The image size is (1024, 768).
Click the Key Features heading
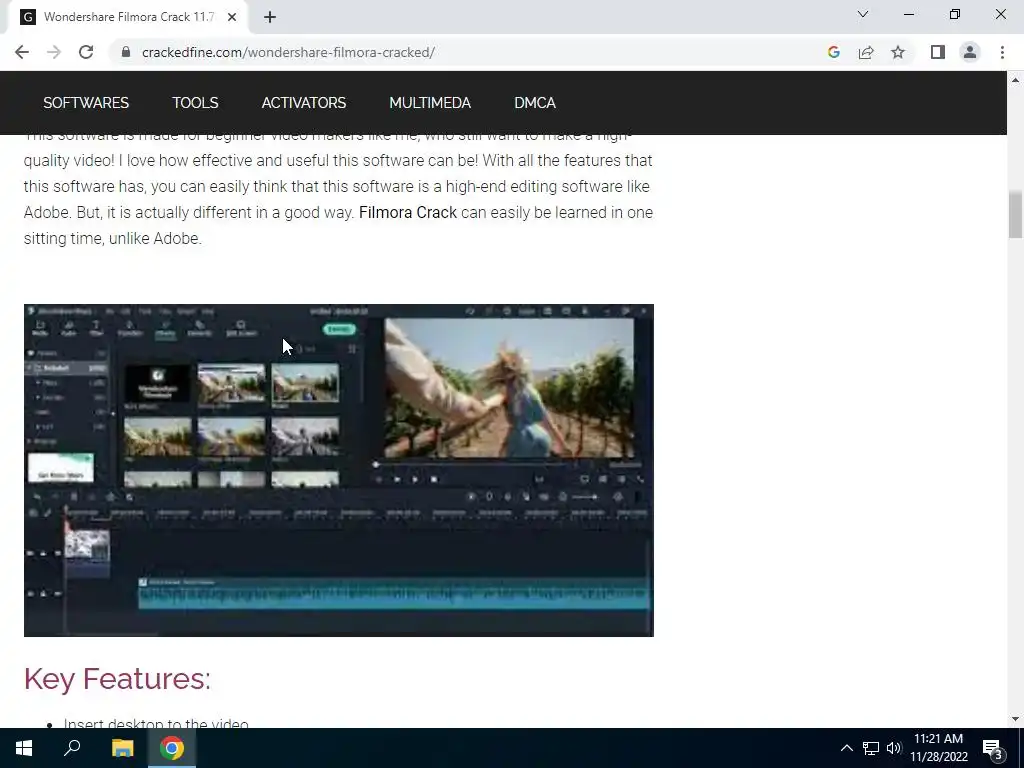(x=118, y=679)
